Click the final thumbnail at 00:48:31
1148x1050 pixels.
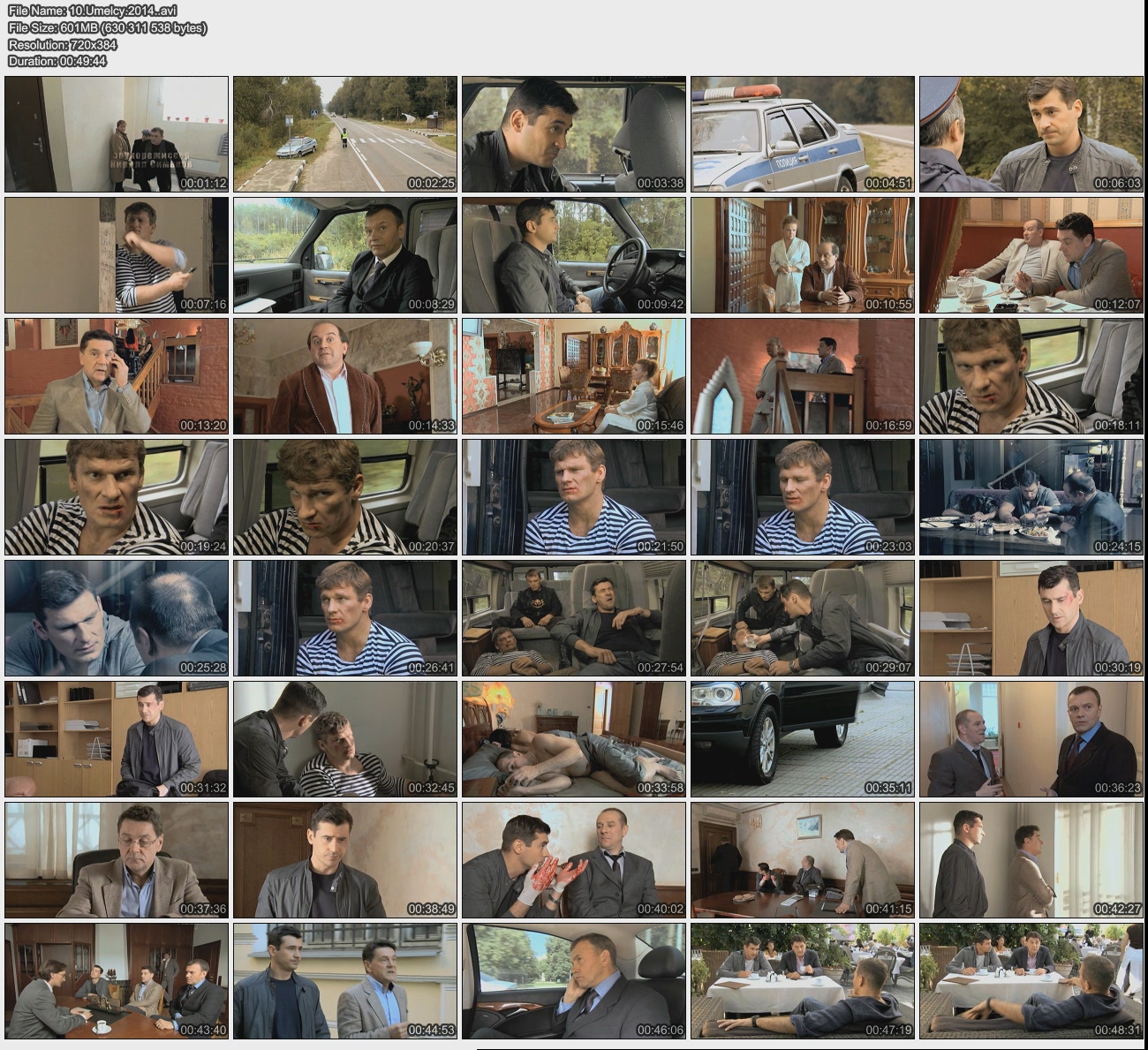click(1031, 981)
